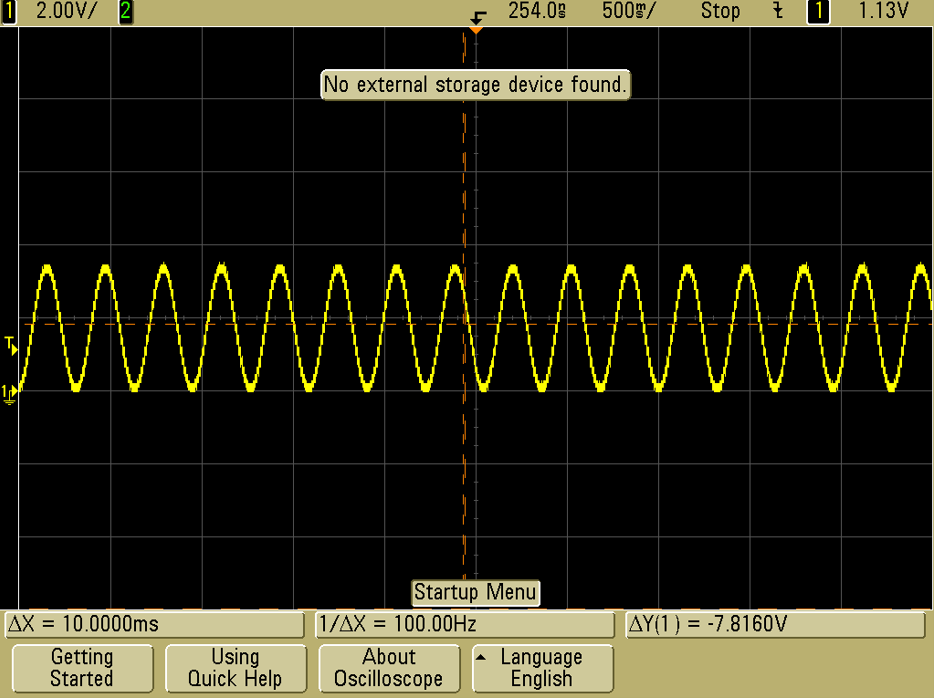Click the channel 1 ground reference marker
The image size is (934, 698).
(x=9, y=393)
